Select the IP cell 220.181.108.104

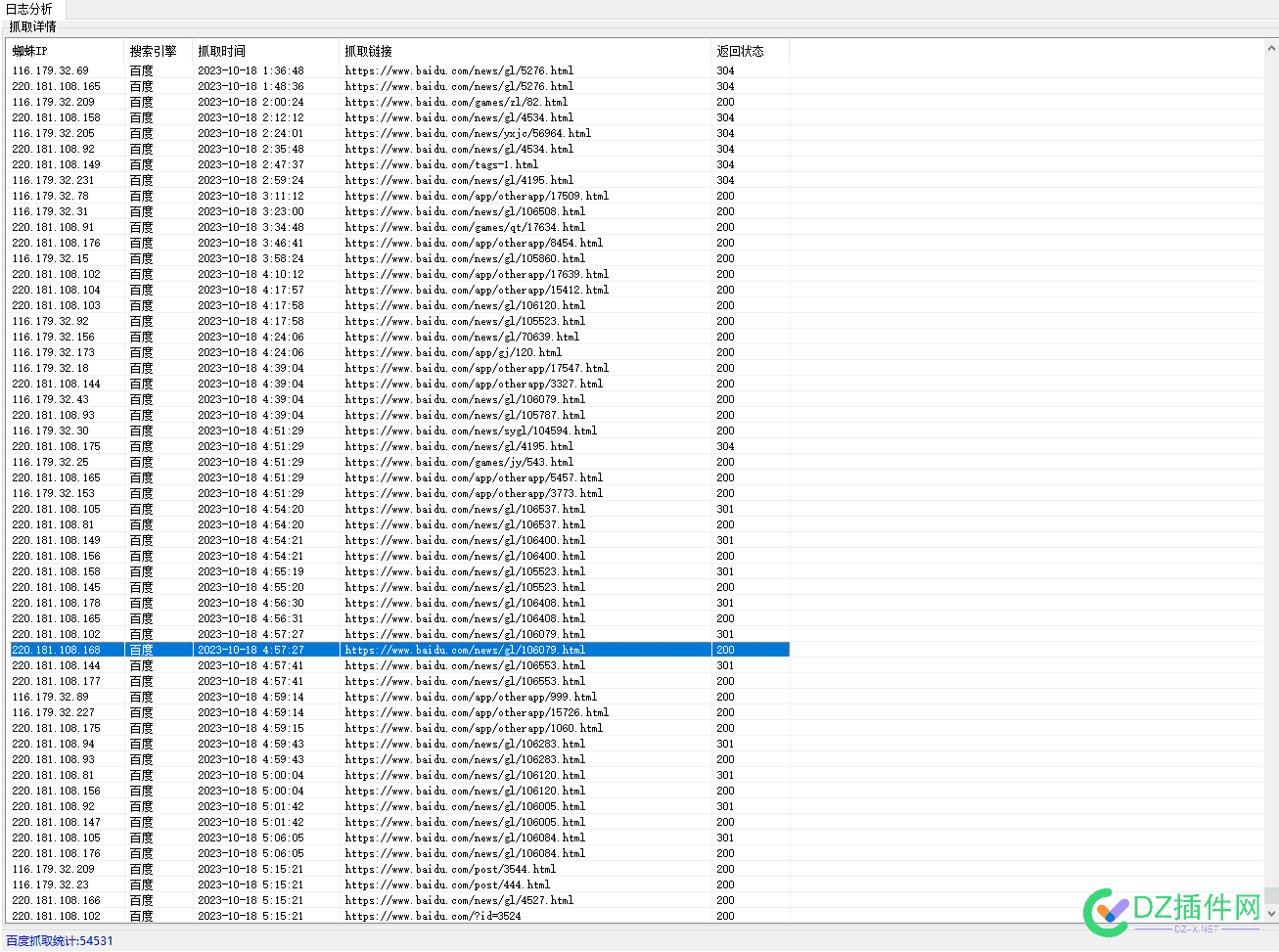(x=56, y=290)
